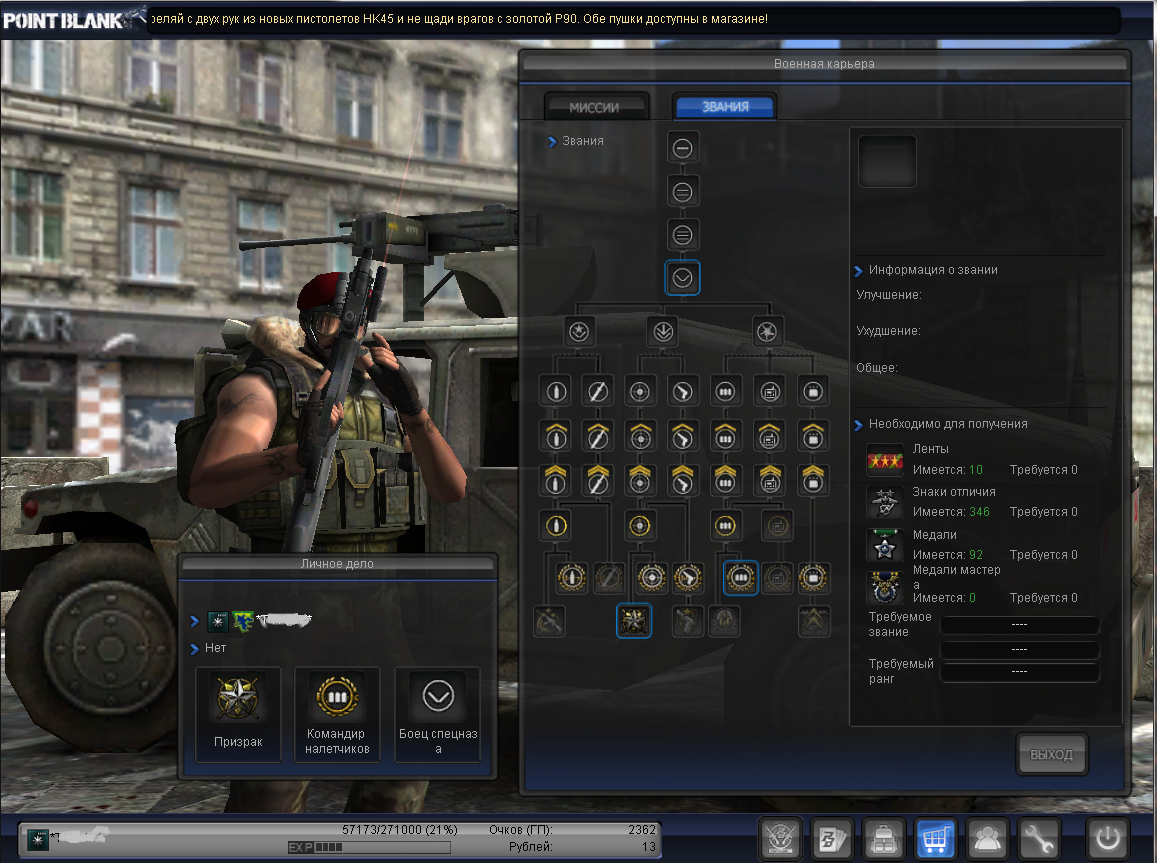1157x863 pixels.
Task: Select the laurel-wreath crosshair rank icon
Action: pyautogui.click(x=652, y=578)
